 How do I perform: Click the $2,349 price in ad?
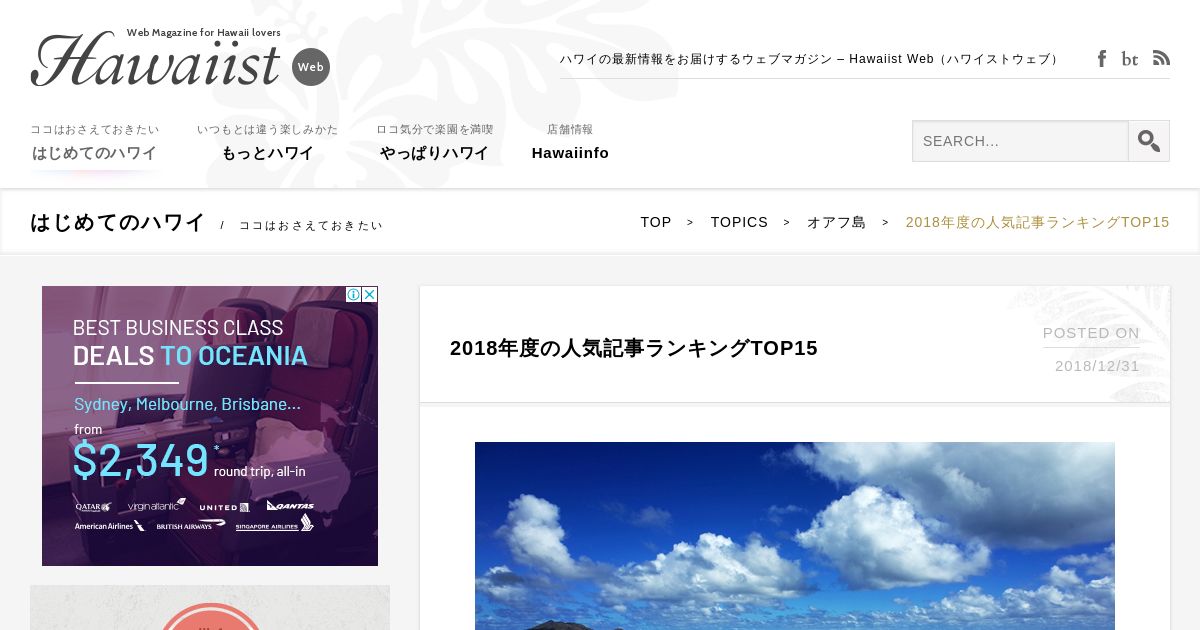click(x=140, y=460)
